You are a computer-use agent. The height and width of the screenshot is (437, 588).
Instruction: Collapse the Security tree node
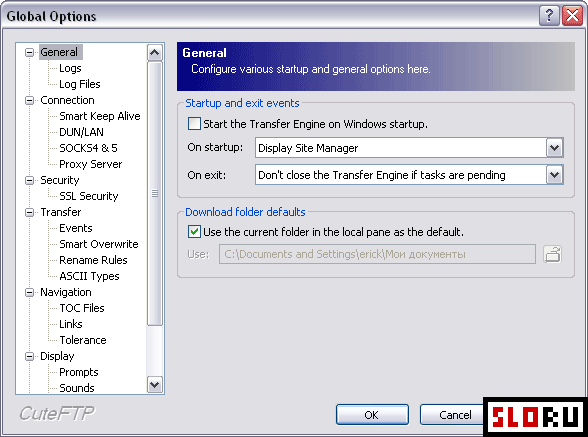29,180
